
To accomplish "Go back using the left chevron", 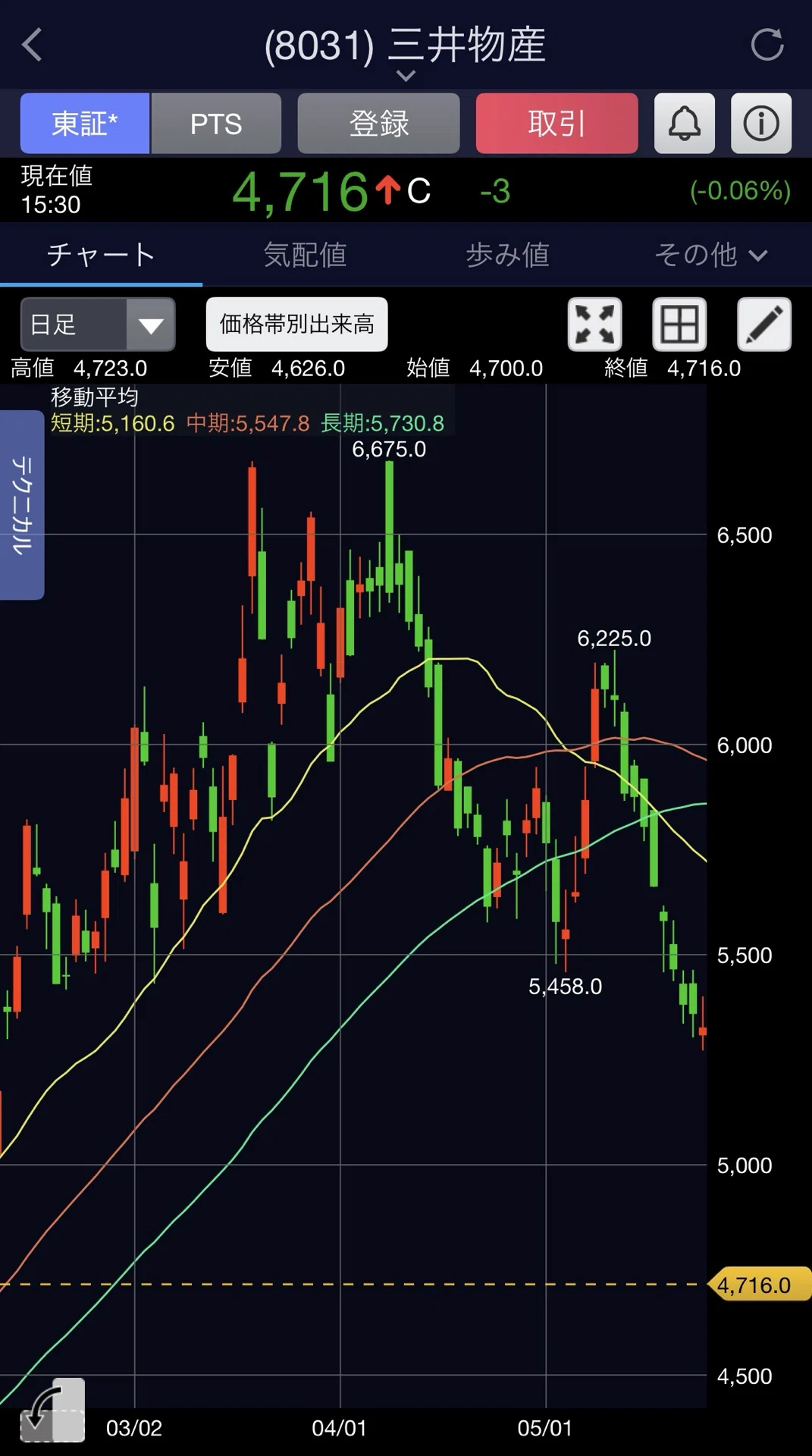I will 32,45.
